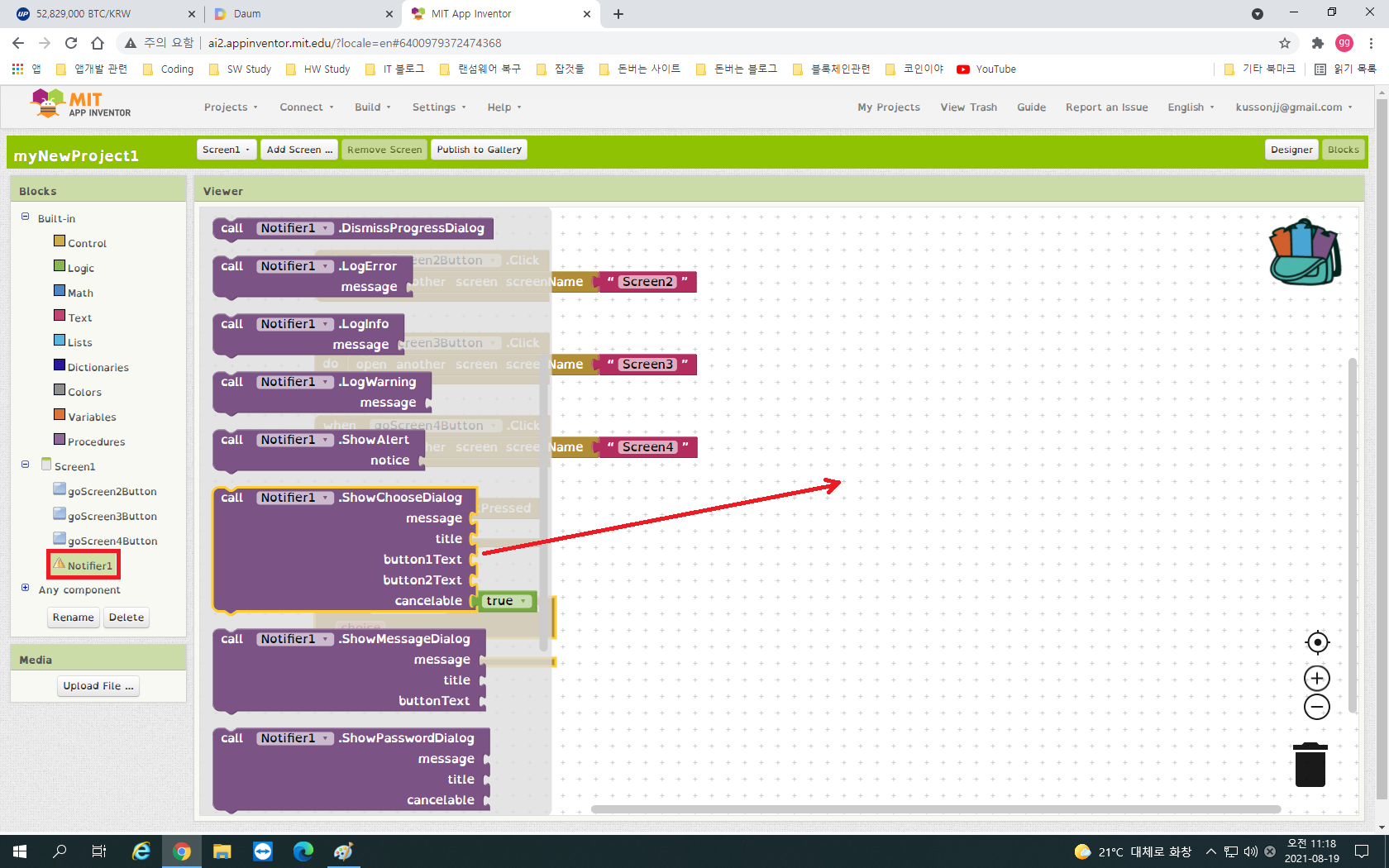
Task: Select goScreen3Button in the component tree
Action: [x=112, y=516]
